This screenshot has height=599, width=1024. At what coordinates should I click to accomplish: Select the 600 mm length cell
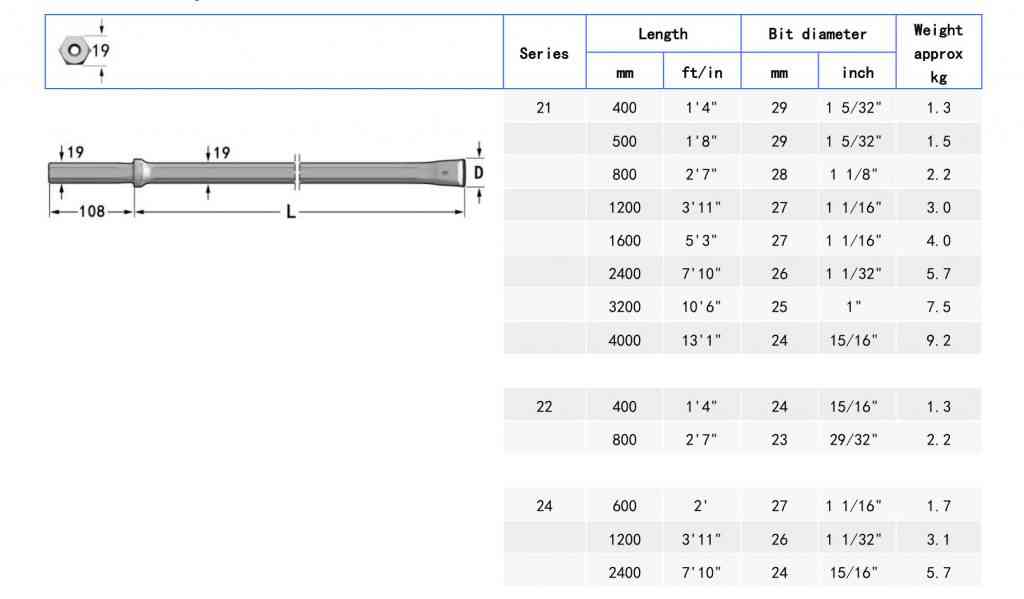coord(624,506)
